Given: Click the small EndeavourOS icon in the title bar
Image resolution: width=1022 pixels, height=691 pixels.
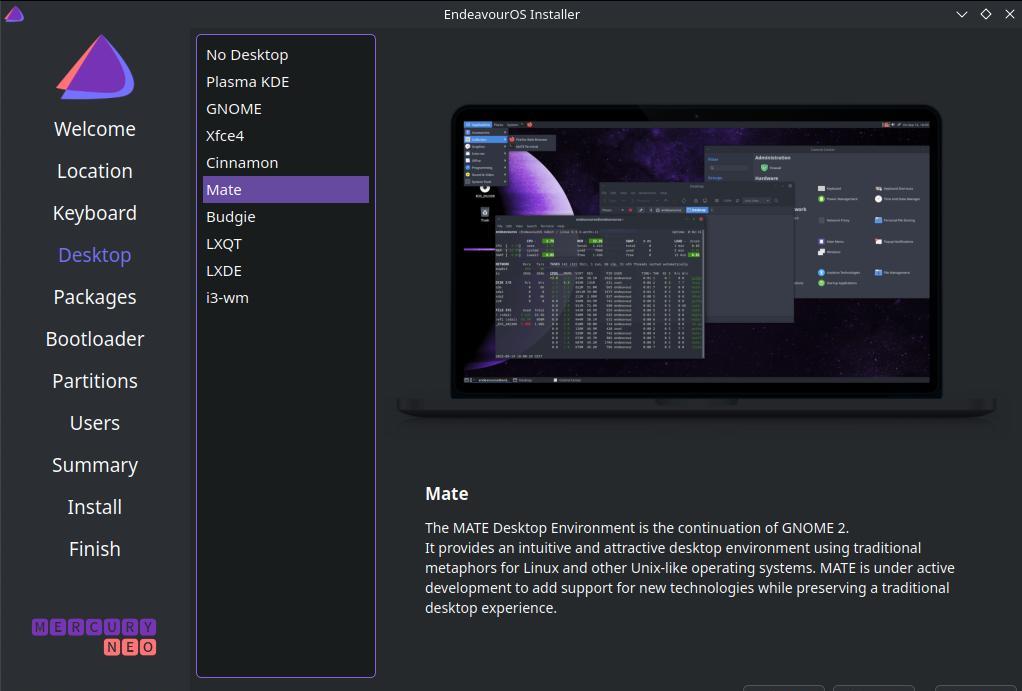Looking at the screenshot, I should pos(14,14).
